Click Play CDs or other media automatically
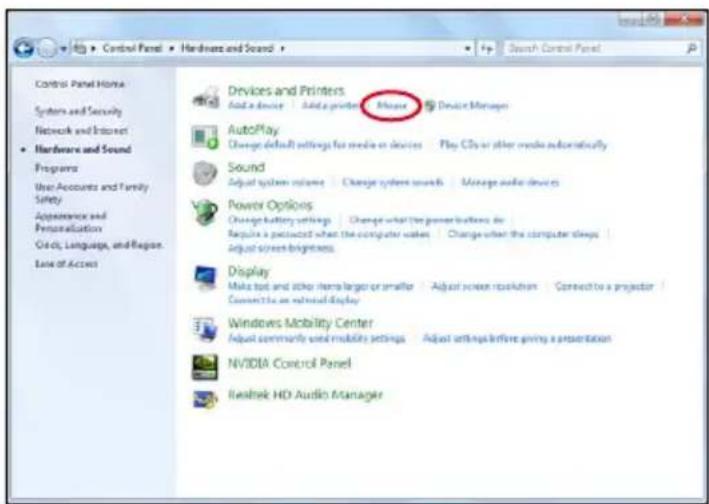The width and height of the screenshot is (709, 504). [x=524, y=145]
